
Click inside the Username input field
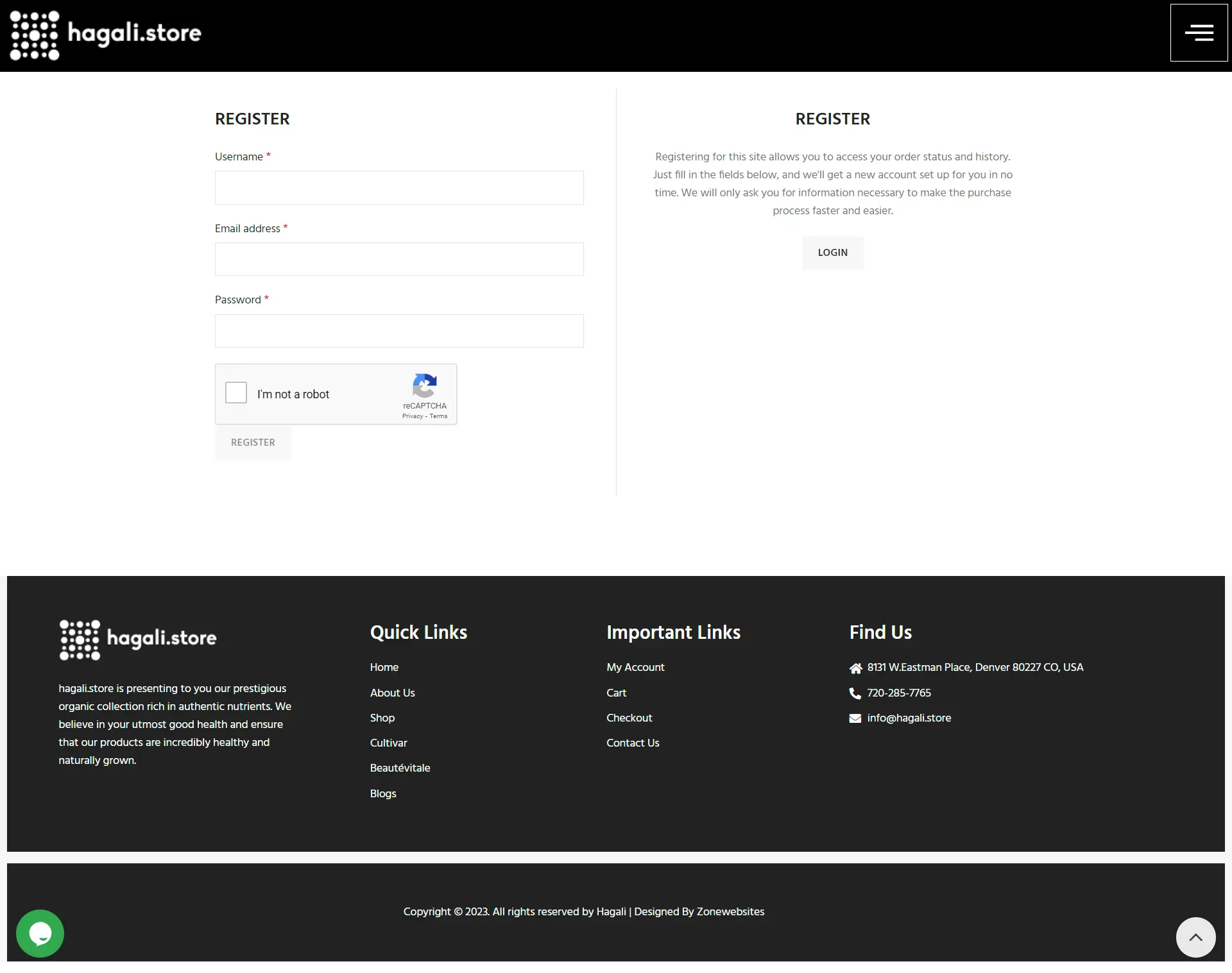pos(399,187)
